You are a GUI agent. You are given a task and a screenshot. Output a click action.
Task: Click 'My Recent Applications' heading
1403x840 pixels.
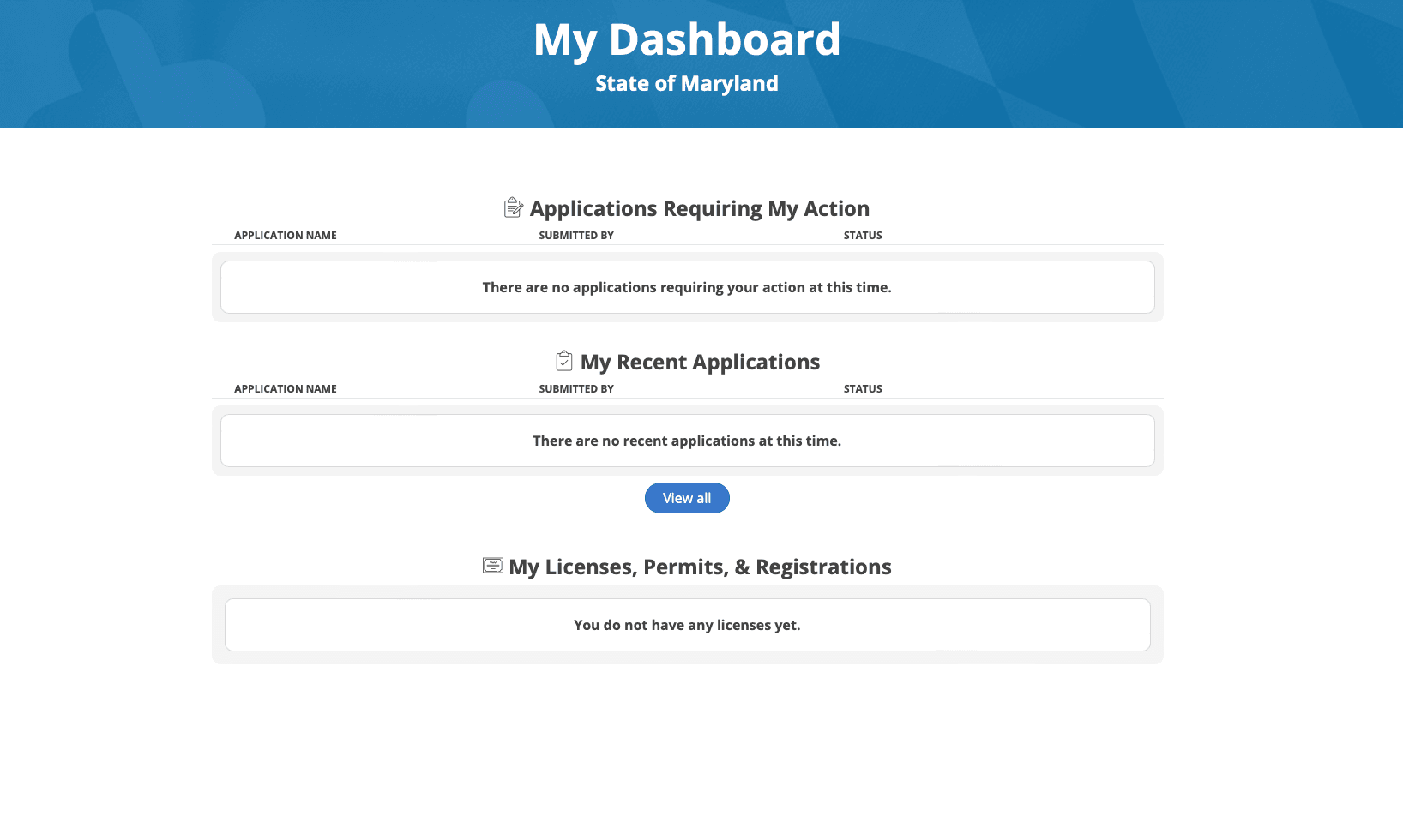coord(700,362)
